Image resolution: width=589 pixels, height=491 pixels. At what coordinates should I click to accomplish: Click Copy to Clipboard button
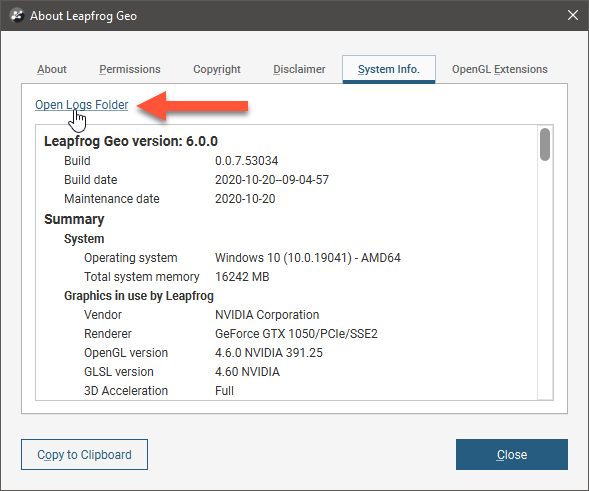point(85,455)
